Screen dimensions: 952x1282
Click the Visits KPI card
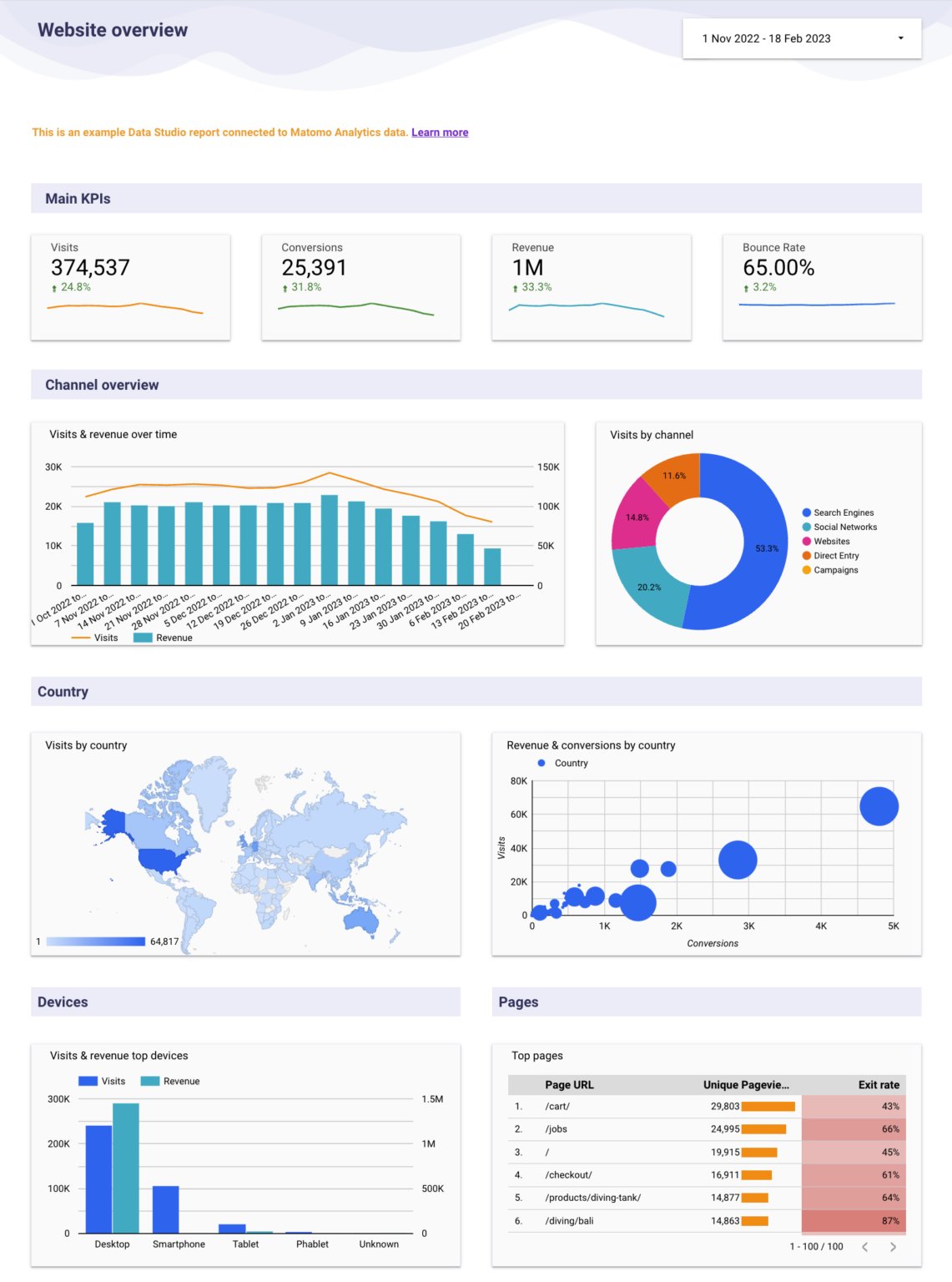(x=130, y=286)
